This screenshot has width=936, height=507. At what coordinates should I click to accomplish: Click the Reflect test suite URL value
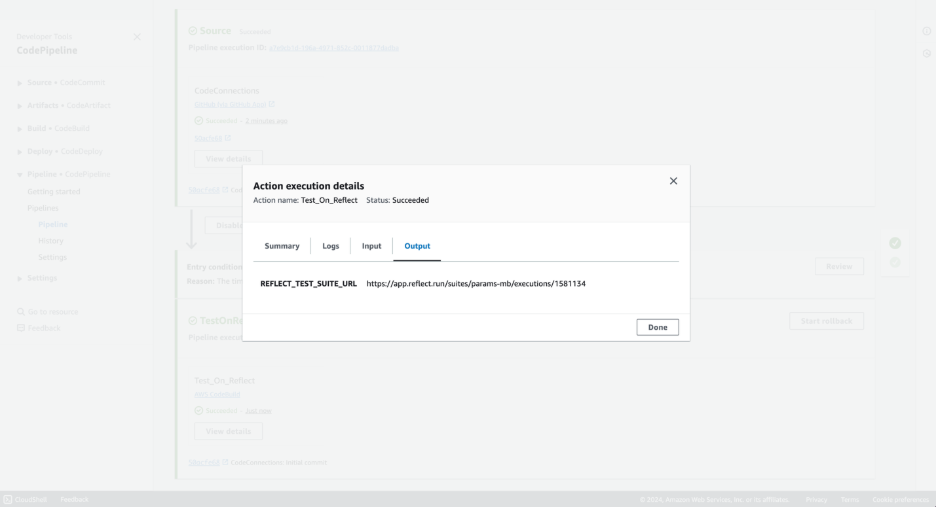476,284
